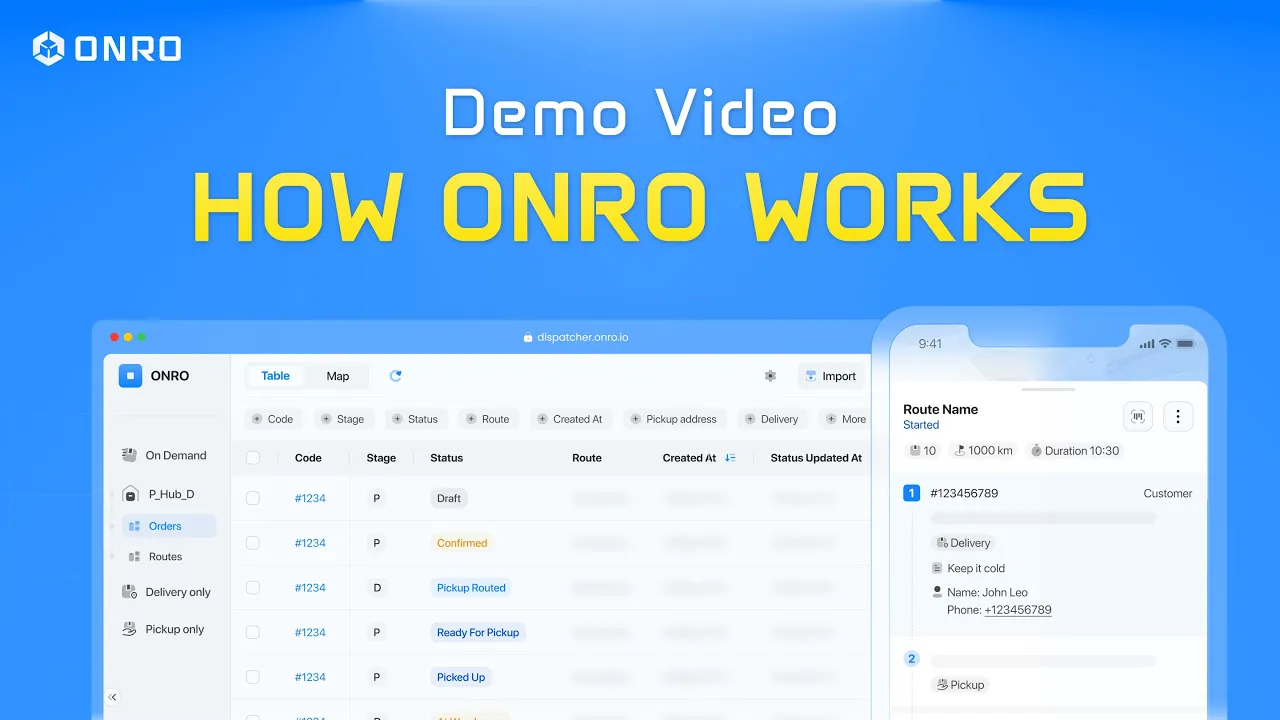Click the Pickup only sidebar icon
Screen dimensions: 1280x720
[x=129, y=629]
